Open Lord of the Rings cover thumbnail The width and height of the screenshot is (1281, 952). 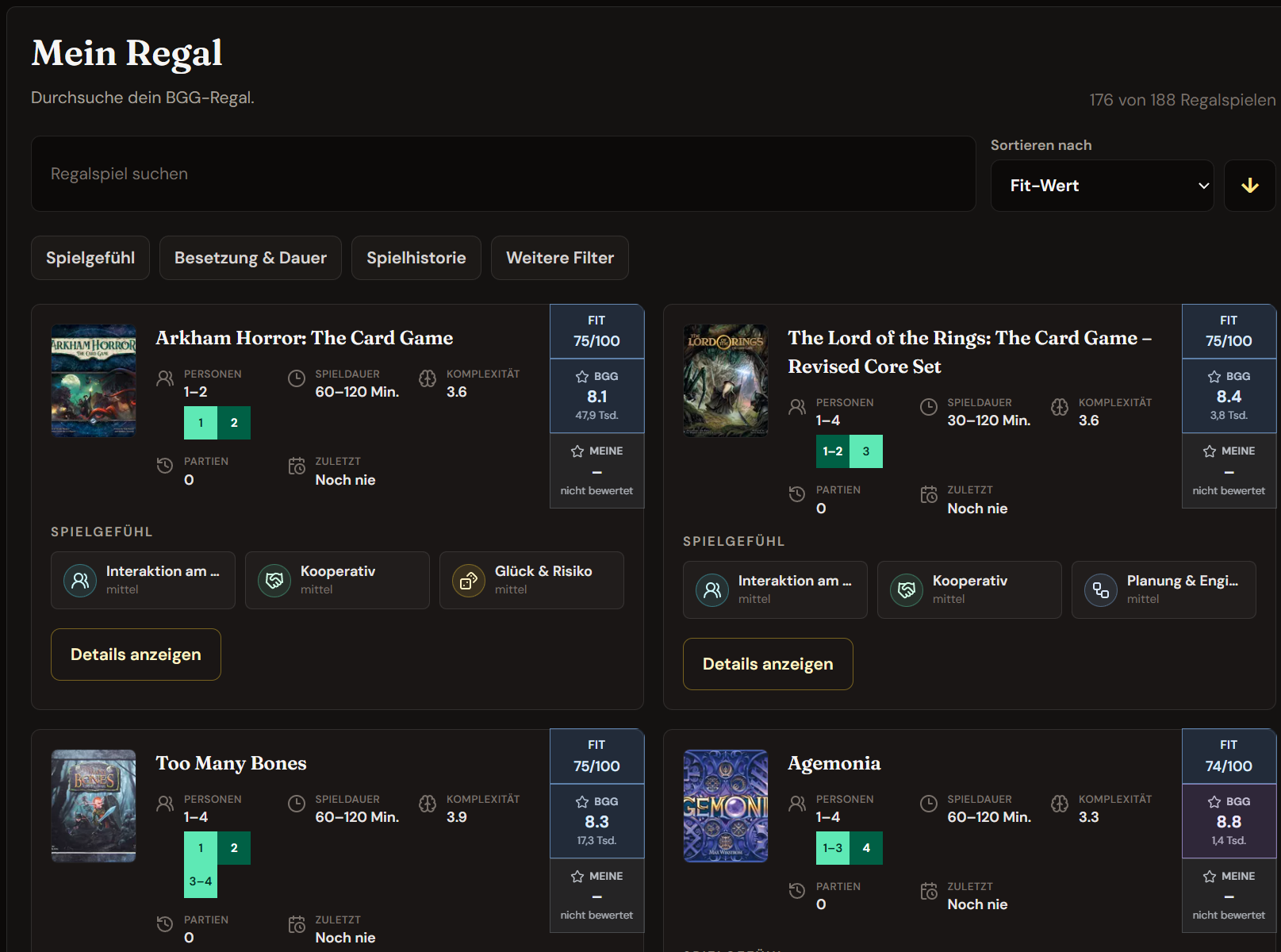pyautogui.click(x=726, y=381)
